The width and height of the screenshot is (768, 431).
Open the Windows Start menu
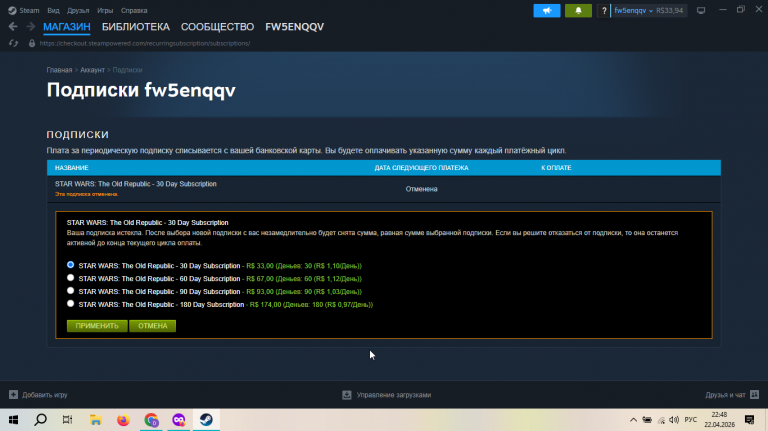[x=13, y=420]
